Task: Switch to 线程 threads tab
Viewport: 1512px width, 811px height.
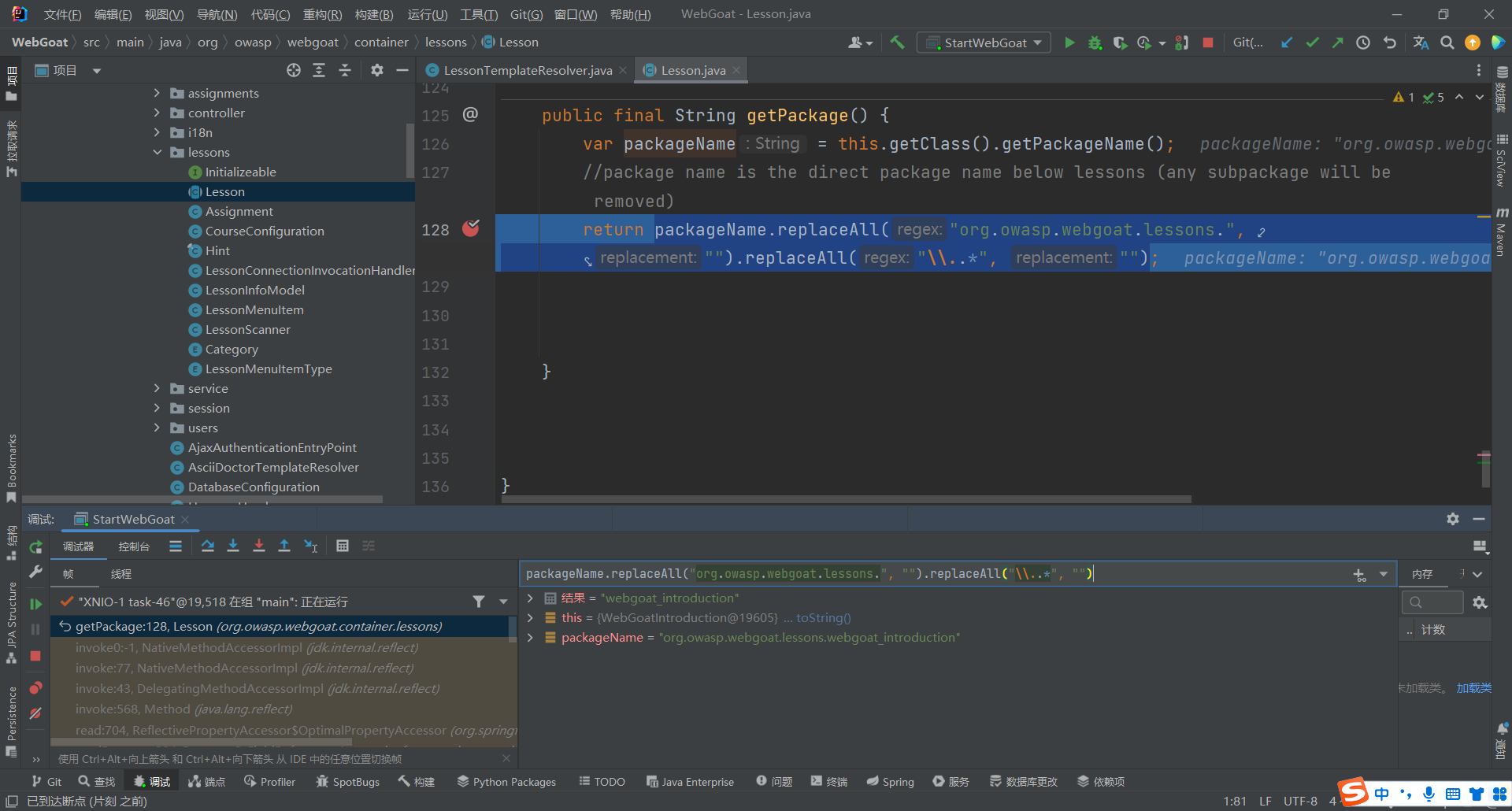Action: point(121,574)
